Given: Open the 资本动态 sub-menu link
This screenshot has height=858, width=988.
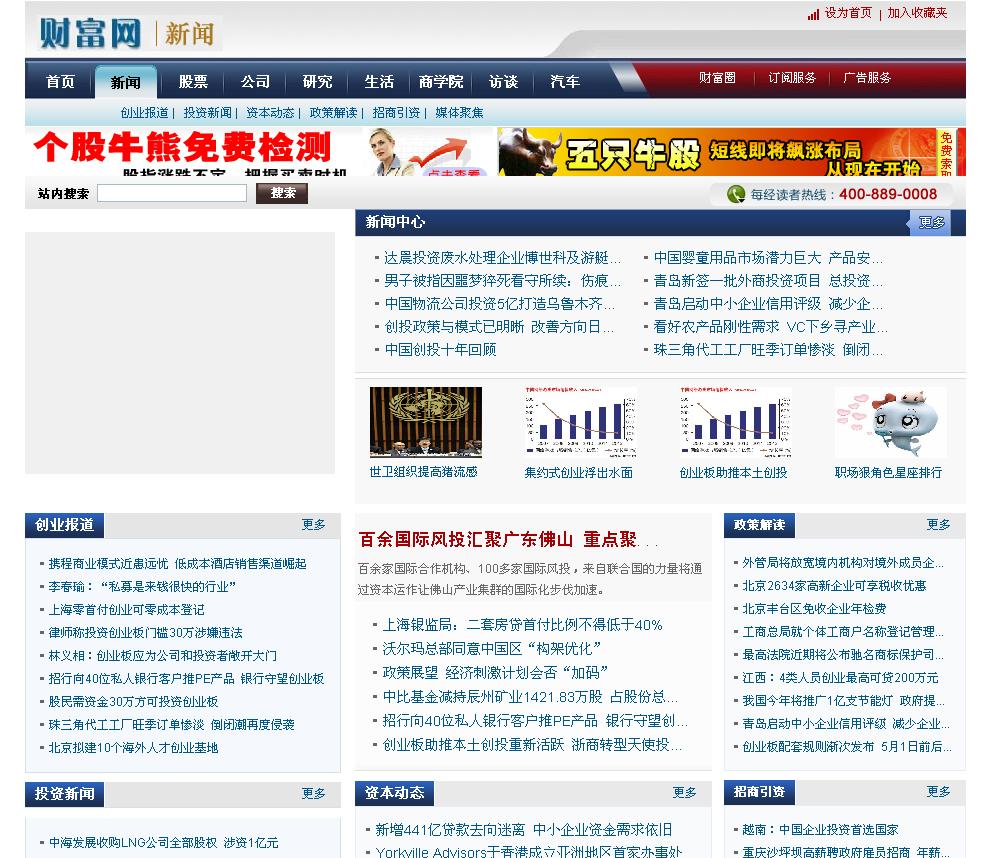Looking at the screenshot, I should [x=270, y=113].
